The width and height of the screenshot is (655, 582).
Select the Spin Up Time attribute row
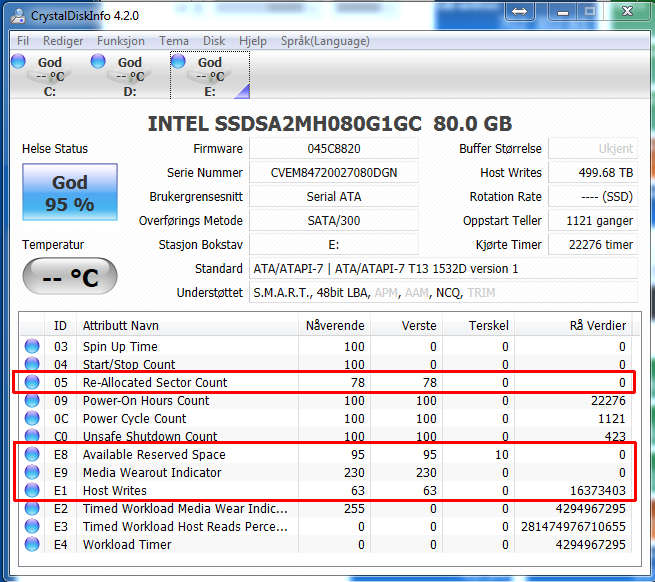[326, 346]
